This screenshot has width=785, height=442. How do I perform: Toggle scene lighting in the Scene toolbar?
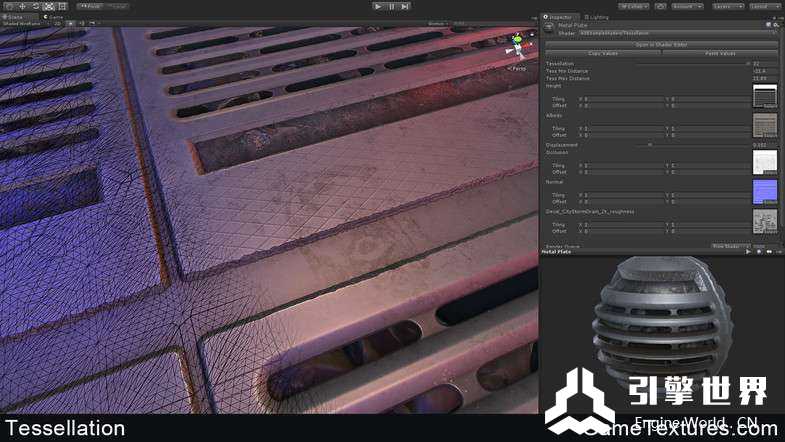click(x=70, y=24)
